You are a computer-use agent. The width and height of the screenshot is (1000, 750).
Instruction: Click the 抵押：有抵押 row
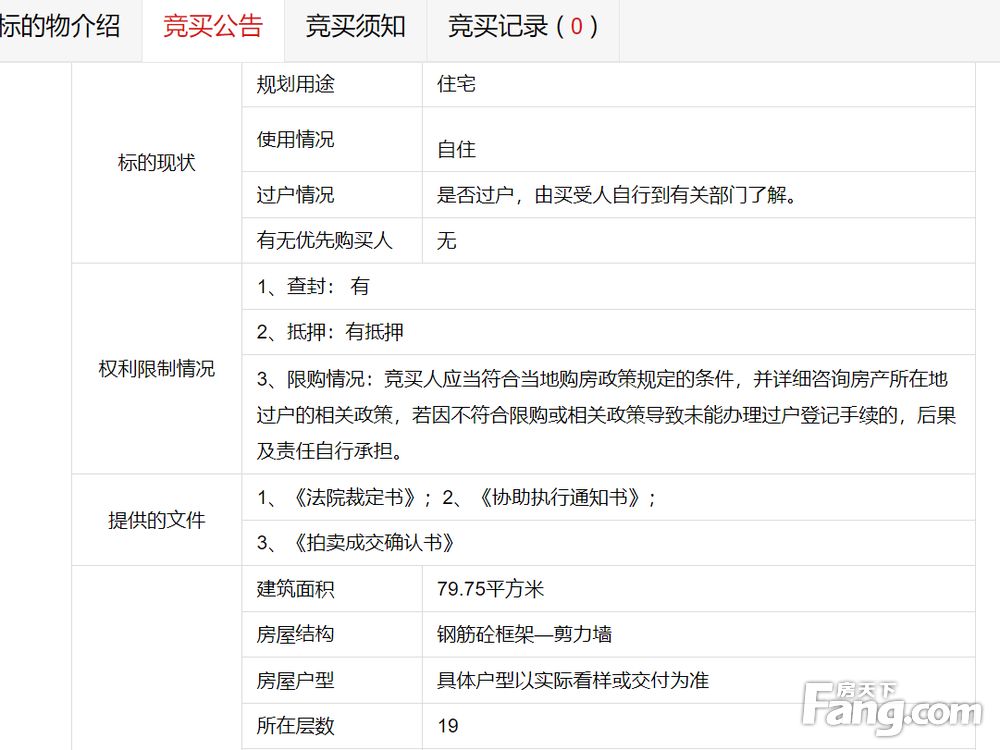click(x=608, y=332)
